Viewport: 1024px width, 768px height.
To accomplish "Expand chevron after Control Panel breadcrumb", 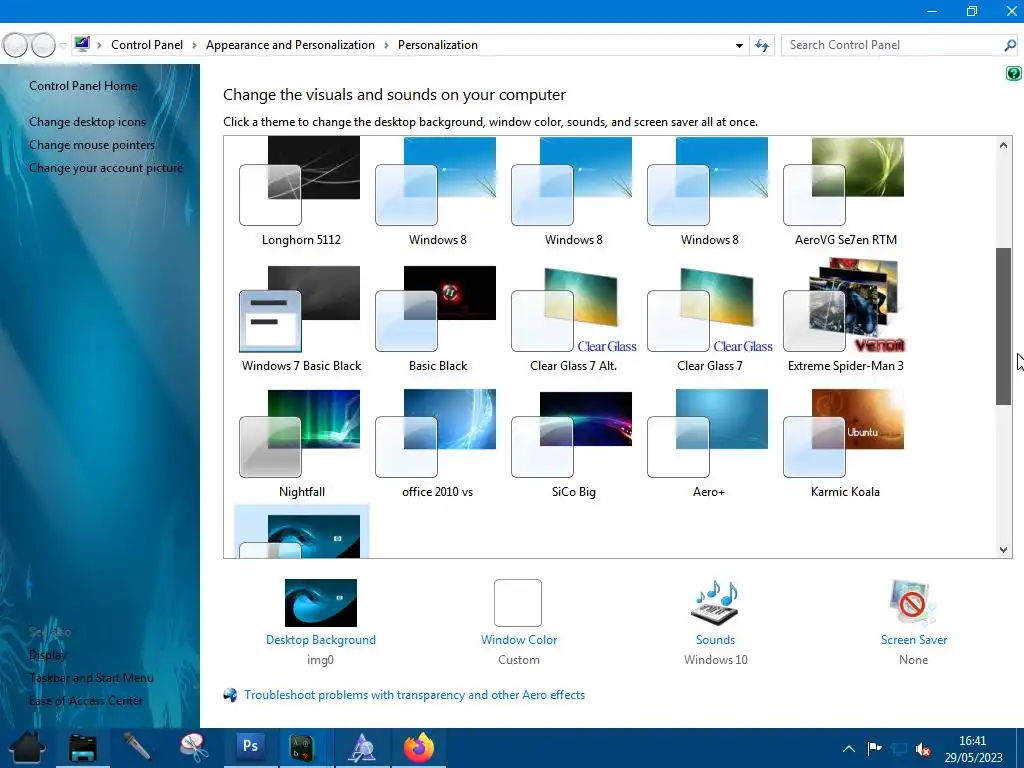I will (x=194, y=45).
